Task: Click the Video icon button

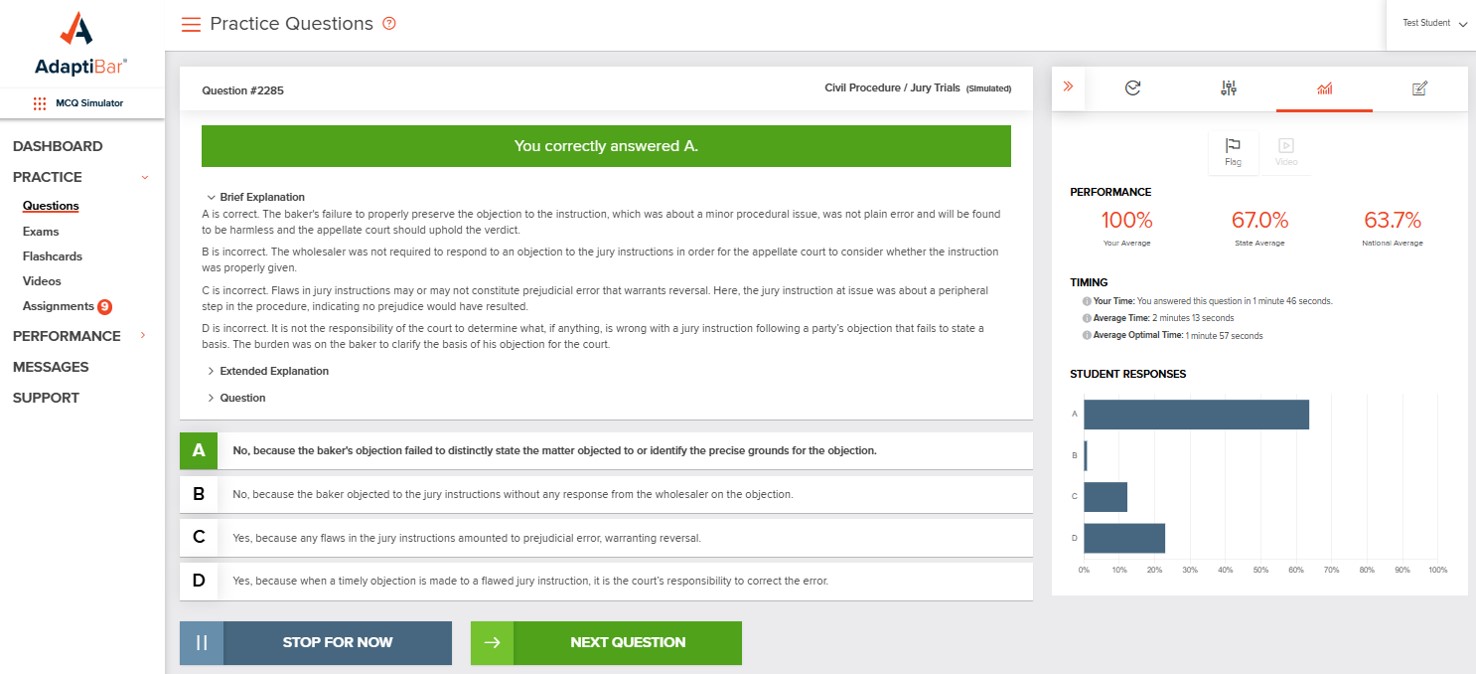Action: (x=1286, y=153)
